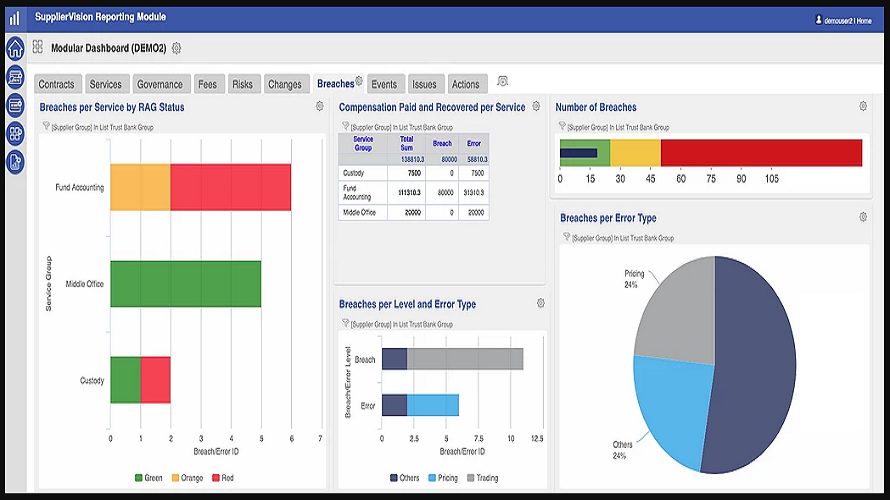Open the sidebar report document icon
This screenshot has width=890, height=500.
click(15, 162)
